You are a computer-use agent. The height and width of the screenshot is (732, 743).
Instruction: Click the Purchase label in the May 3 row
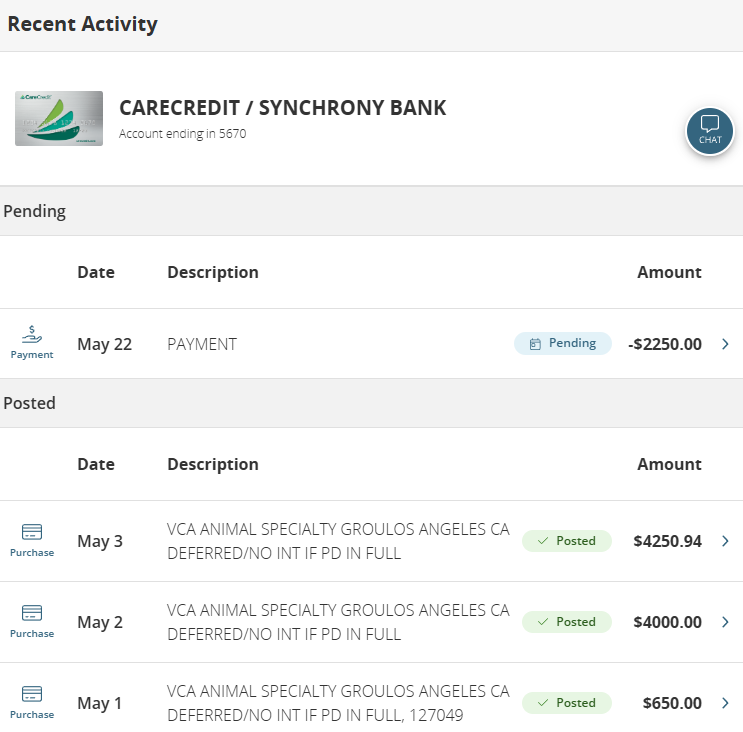point(32,552)
